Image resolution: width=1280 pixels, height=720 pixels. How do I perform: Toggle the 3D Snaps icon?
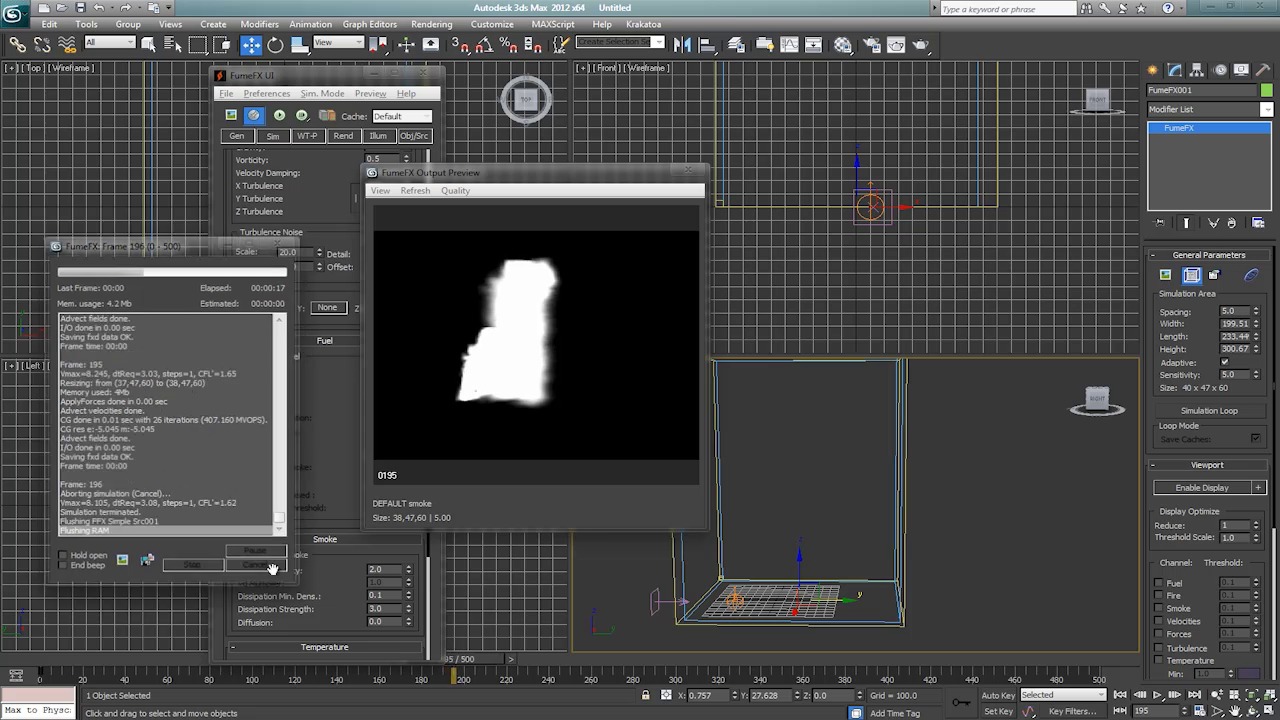tap(459, 44)
